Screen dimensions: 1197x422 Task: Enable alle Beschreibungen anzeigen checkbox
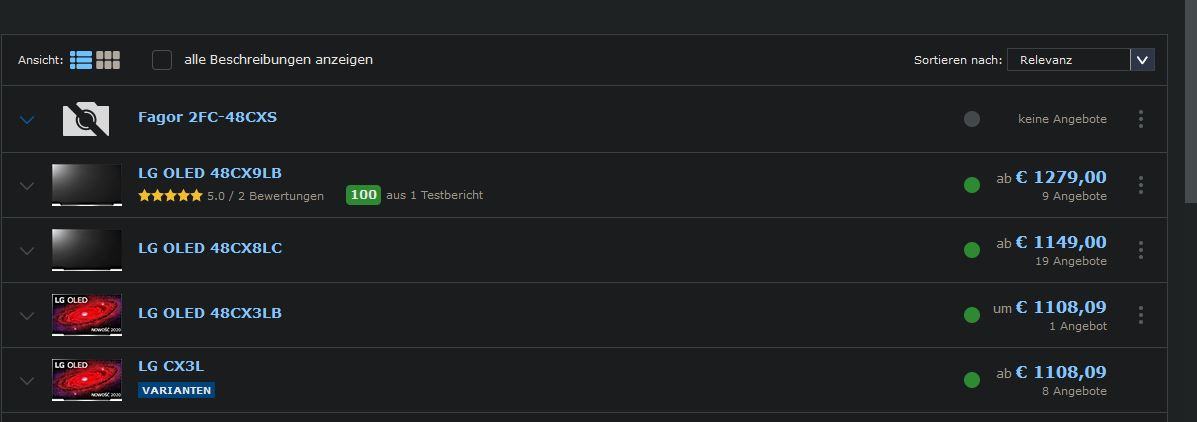(x=162, y=60)
